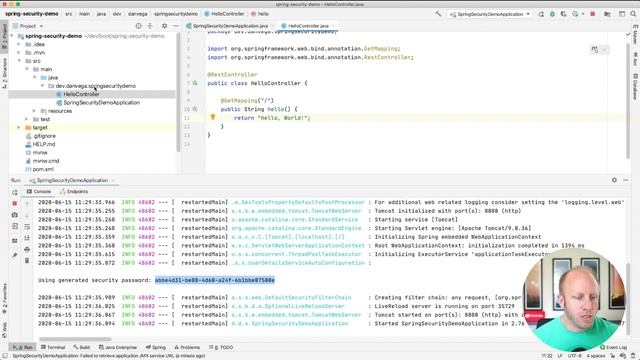640x360 pixels.
Task: Click the thread dump camera icon
Action: 15,215
